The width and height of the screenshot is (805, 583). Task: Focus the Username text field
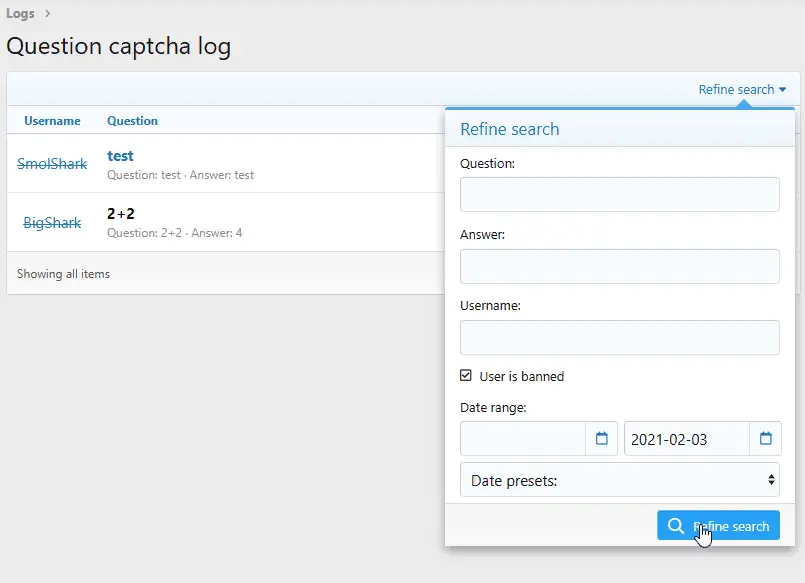click(619, 337)
